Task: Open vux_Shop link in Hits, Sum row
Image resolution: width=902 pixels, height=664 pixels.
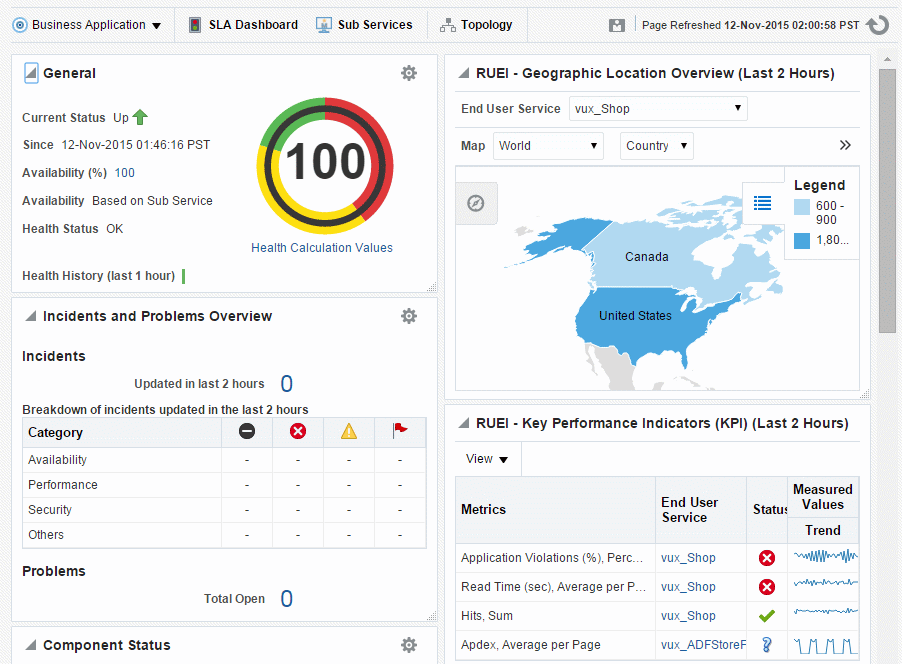Action: pyautogui.click(x=688, y=616)
